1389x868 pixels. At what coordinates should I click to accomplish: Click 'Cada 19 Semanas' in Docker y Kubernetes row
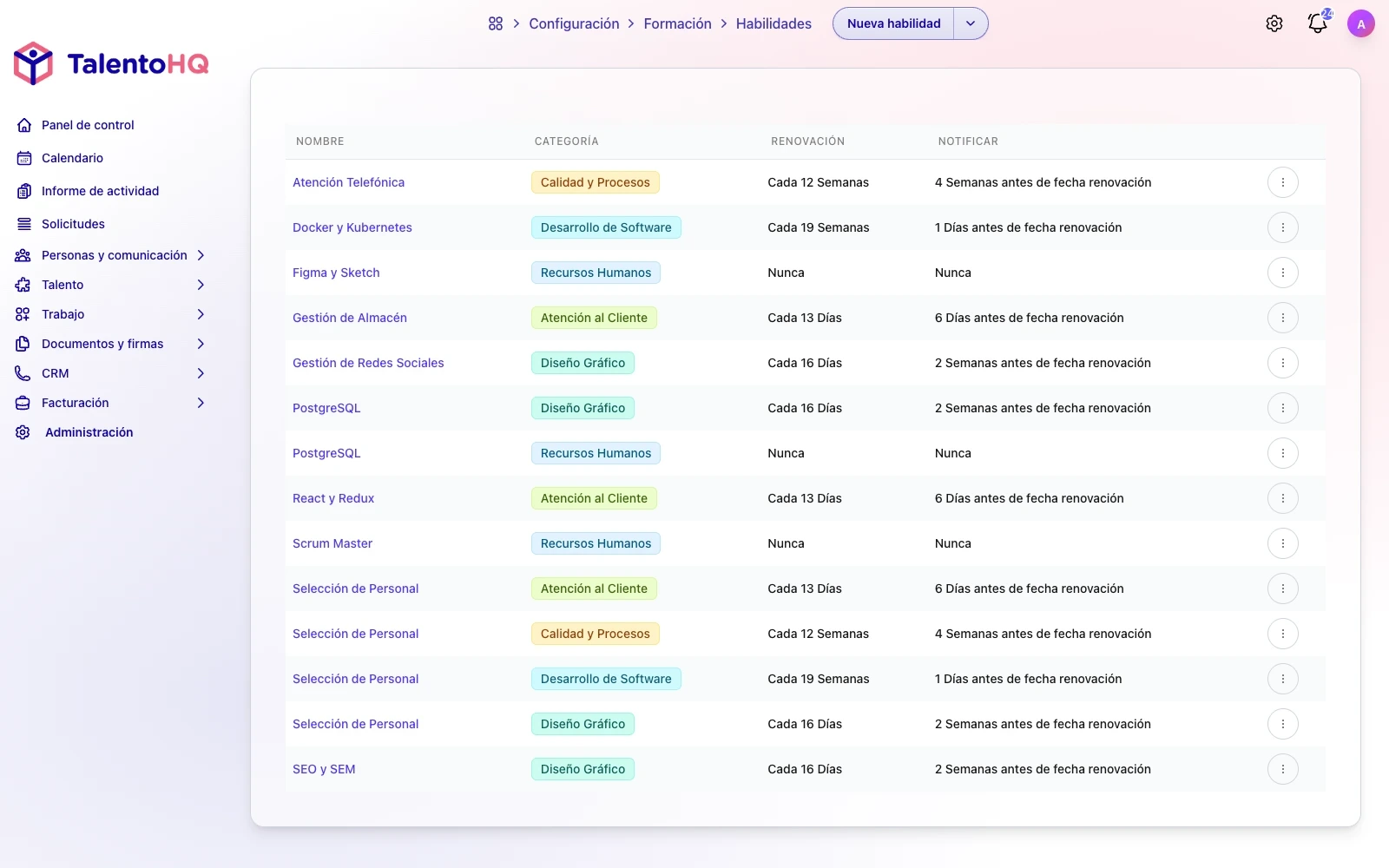[819, 227]
